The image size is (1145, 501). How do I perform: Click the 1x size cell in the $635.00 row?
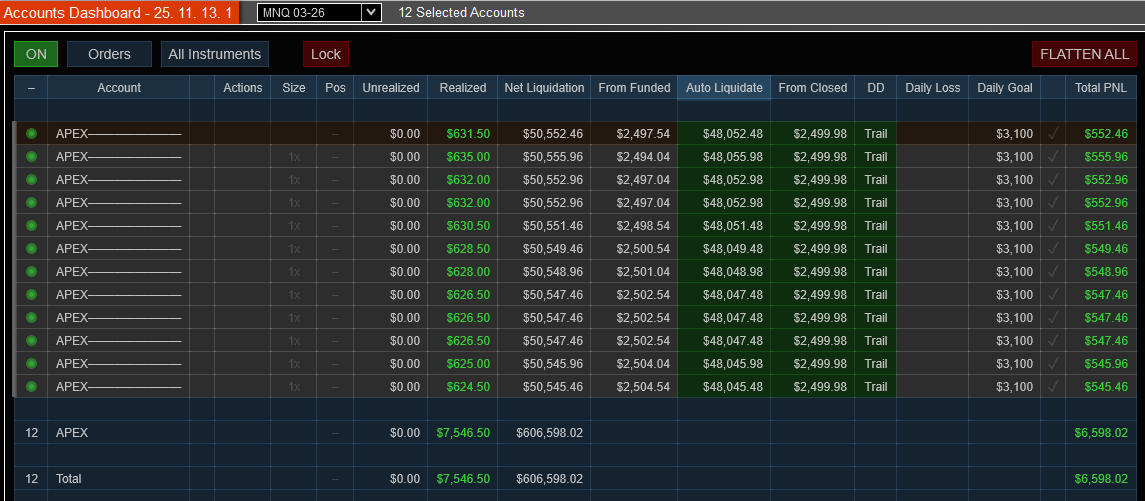coord(294,156)
